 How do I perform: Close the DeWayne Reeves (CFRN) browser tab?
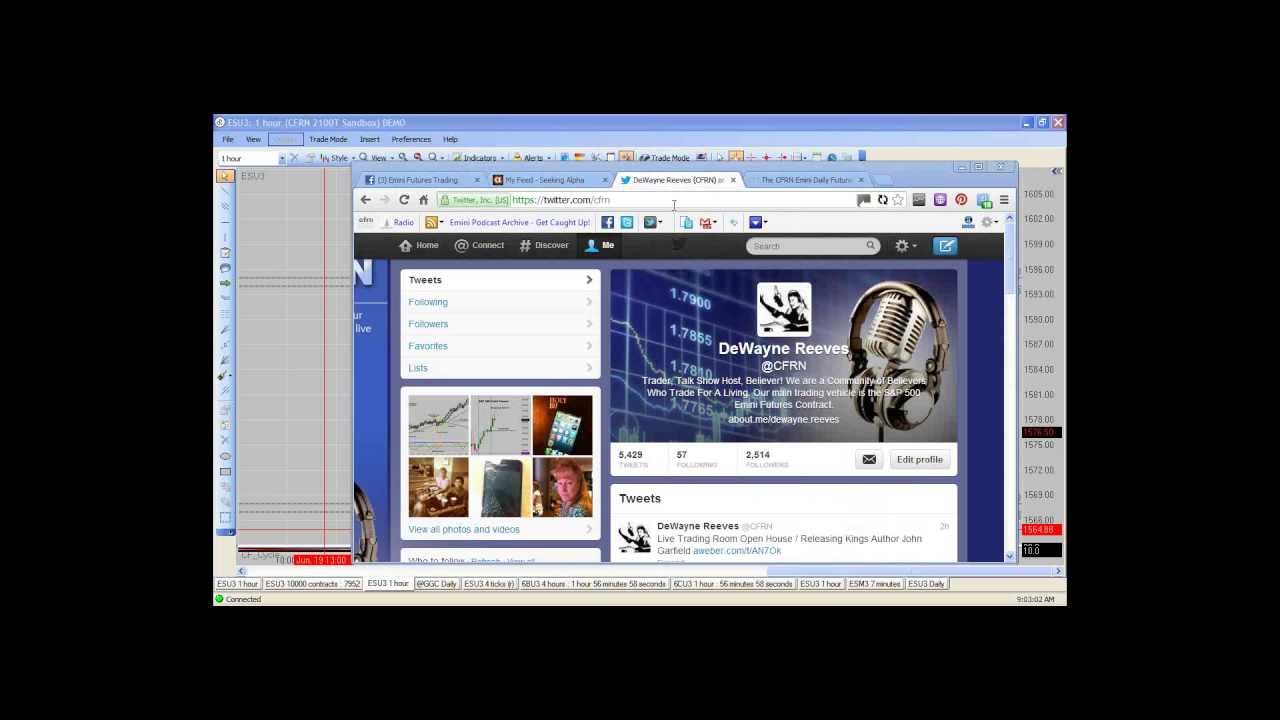733,180
